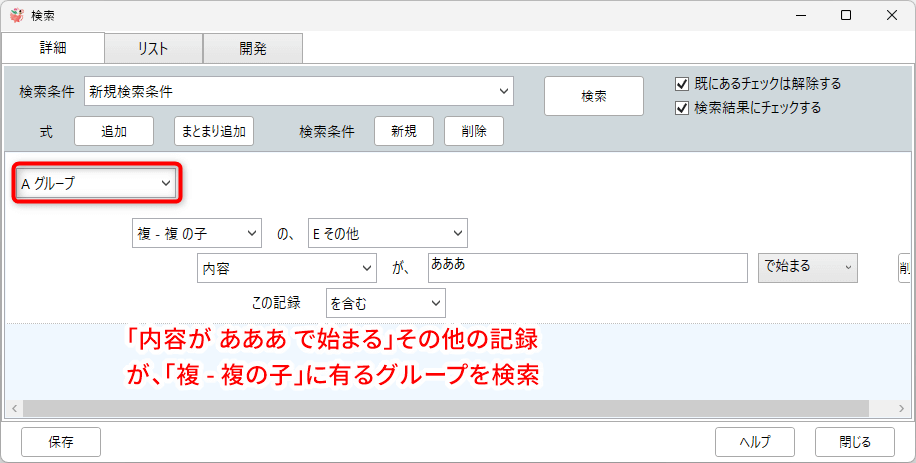916x463 pixels.
Task: Toggle 検索結果にチェックする checkbox
Action: pyautogui.click(x=683, y=107)
